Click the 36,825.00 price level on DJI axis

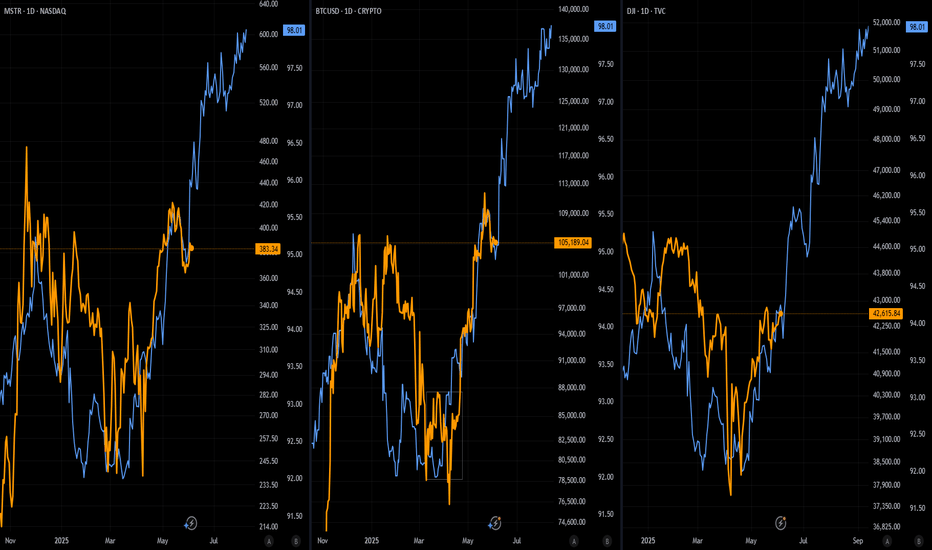tap(886, 527)
